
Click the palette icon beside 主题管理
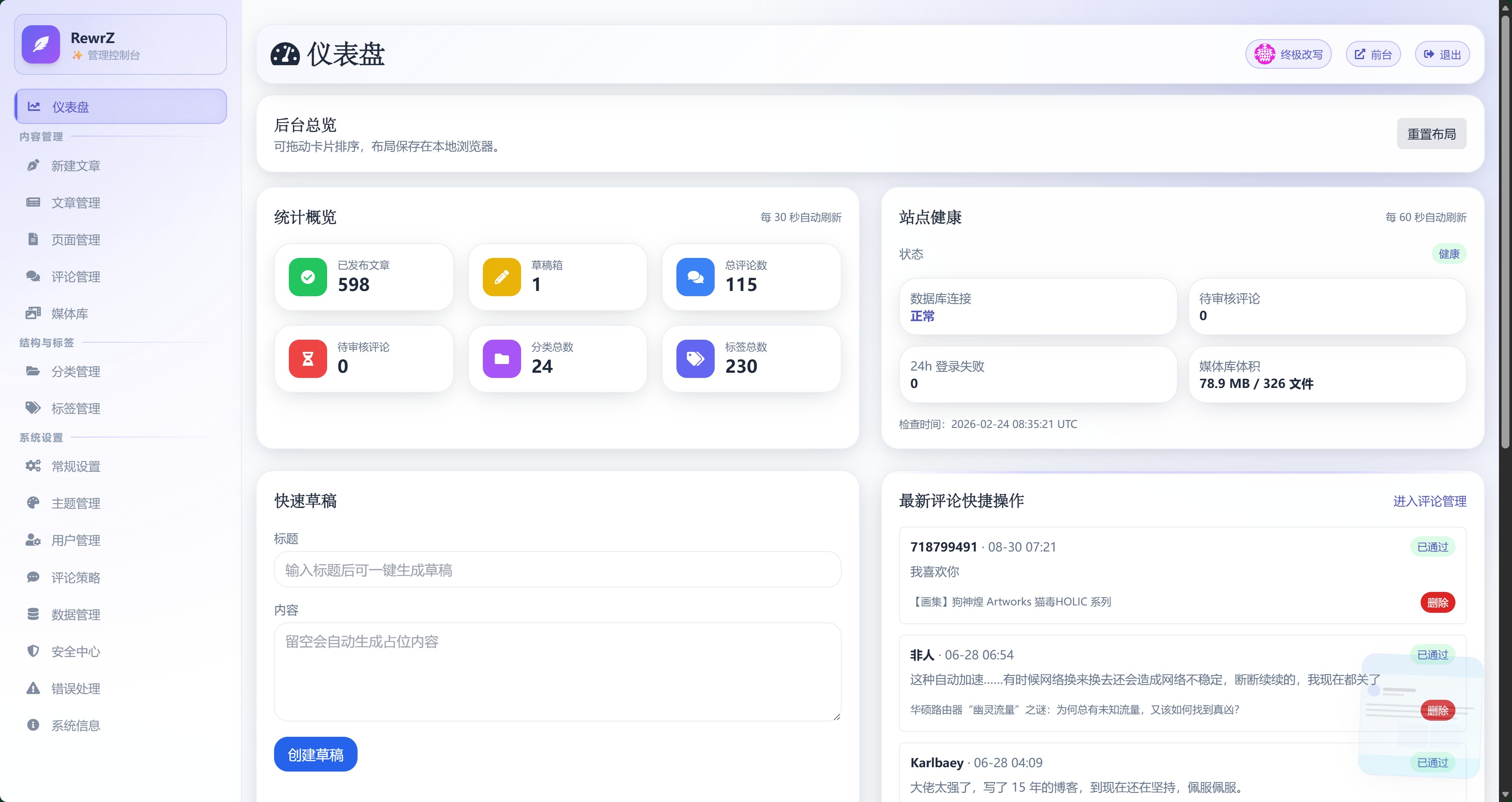[x=33, y=503]
